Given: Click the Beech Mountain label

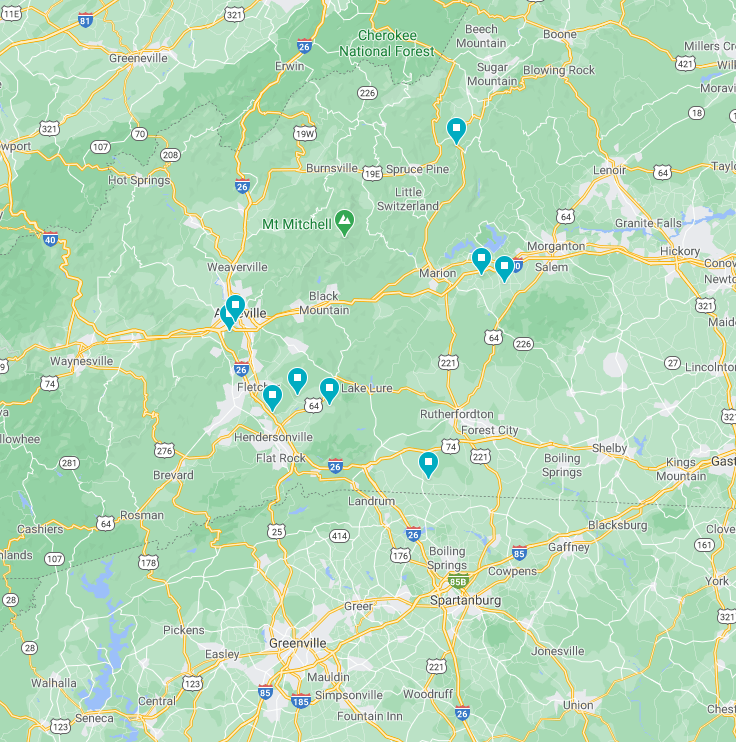Looking at the screenshot, I should click(481, 36).
